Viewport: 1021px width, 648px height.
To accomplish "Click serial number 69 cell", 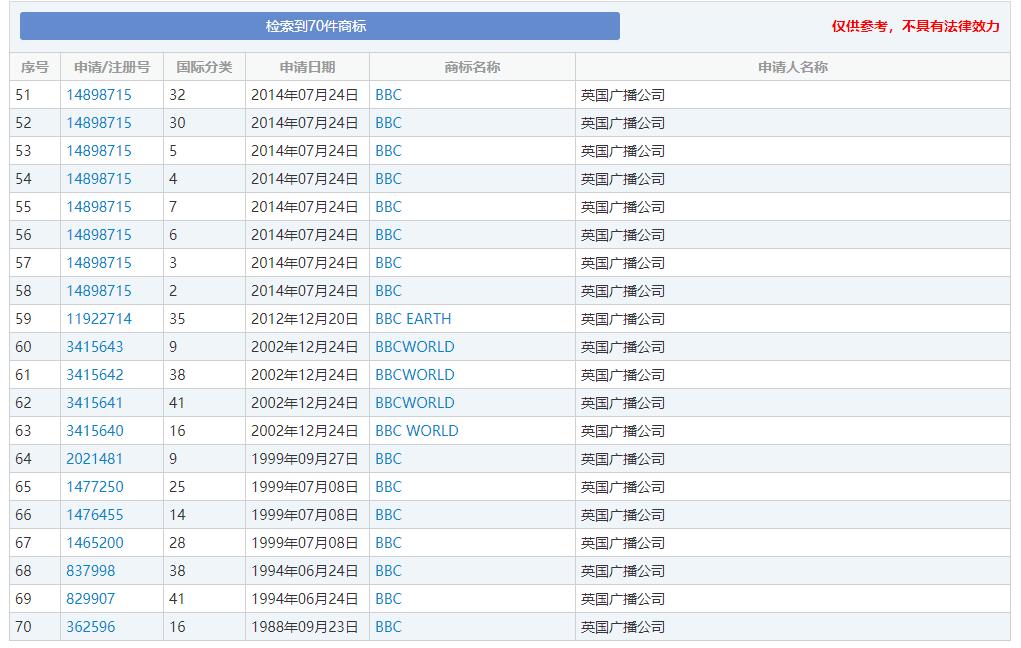I will click(x=35, y=599).
